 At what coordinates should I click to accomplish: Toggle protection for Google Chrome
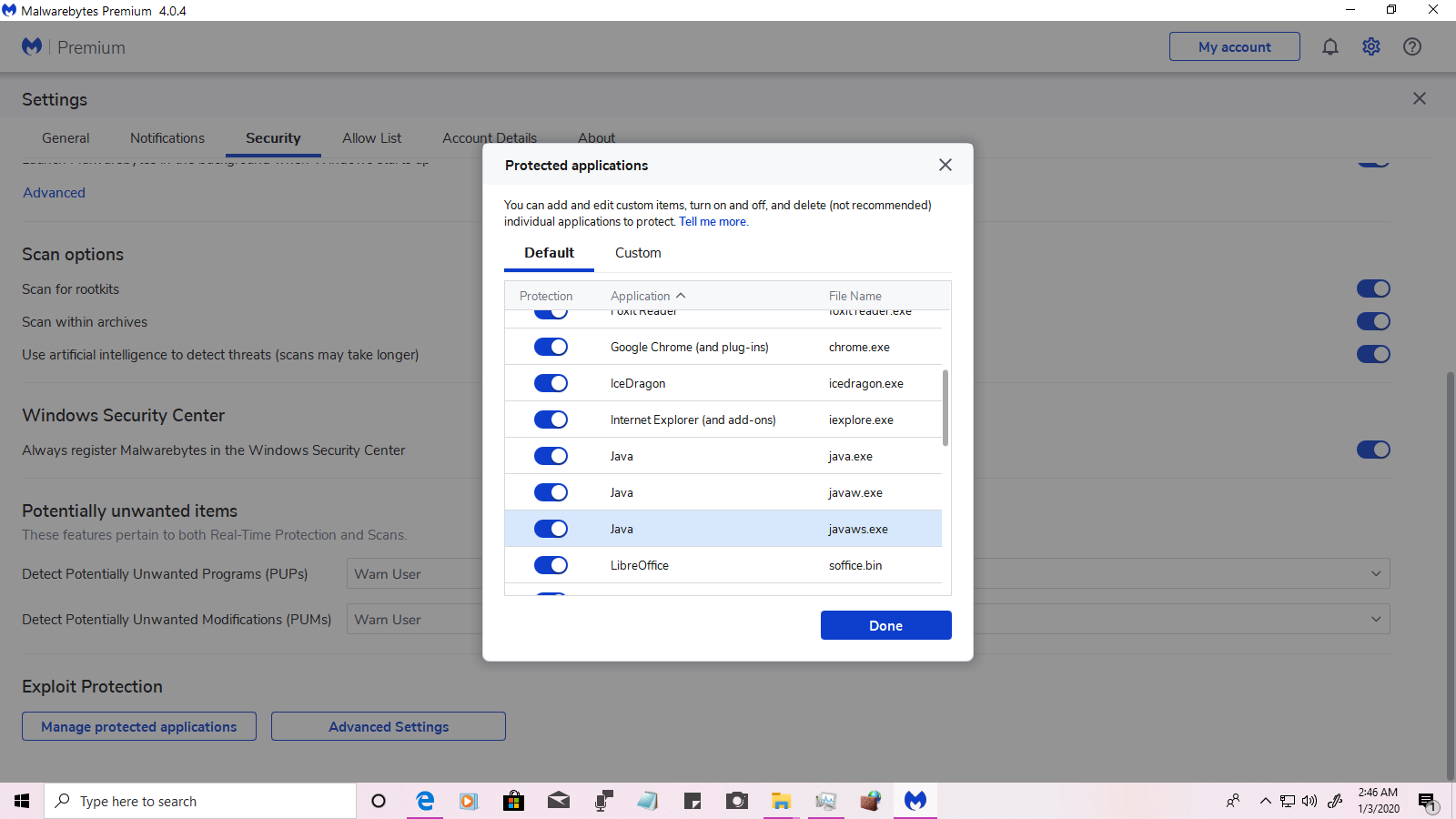tap(551, 347)
